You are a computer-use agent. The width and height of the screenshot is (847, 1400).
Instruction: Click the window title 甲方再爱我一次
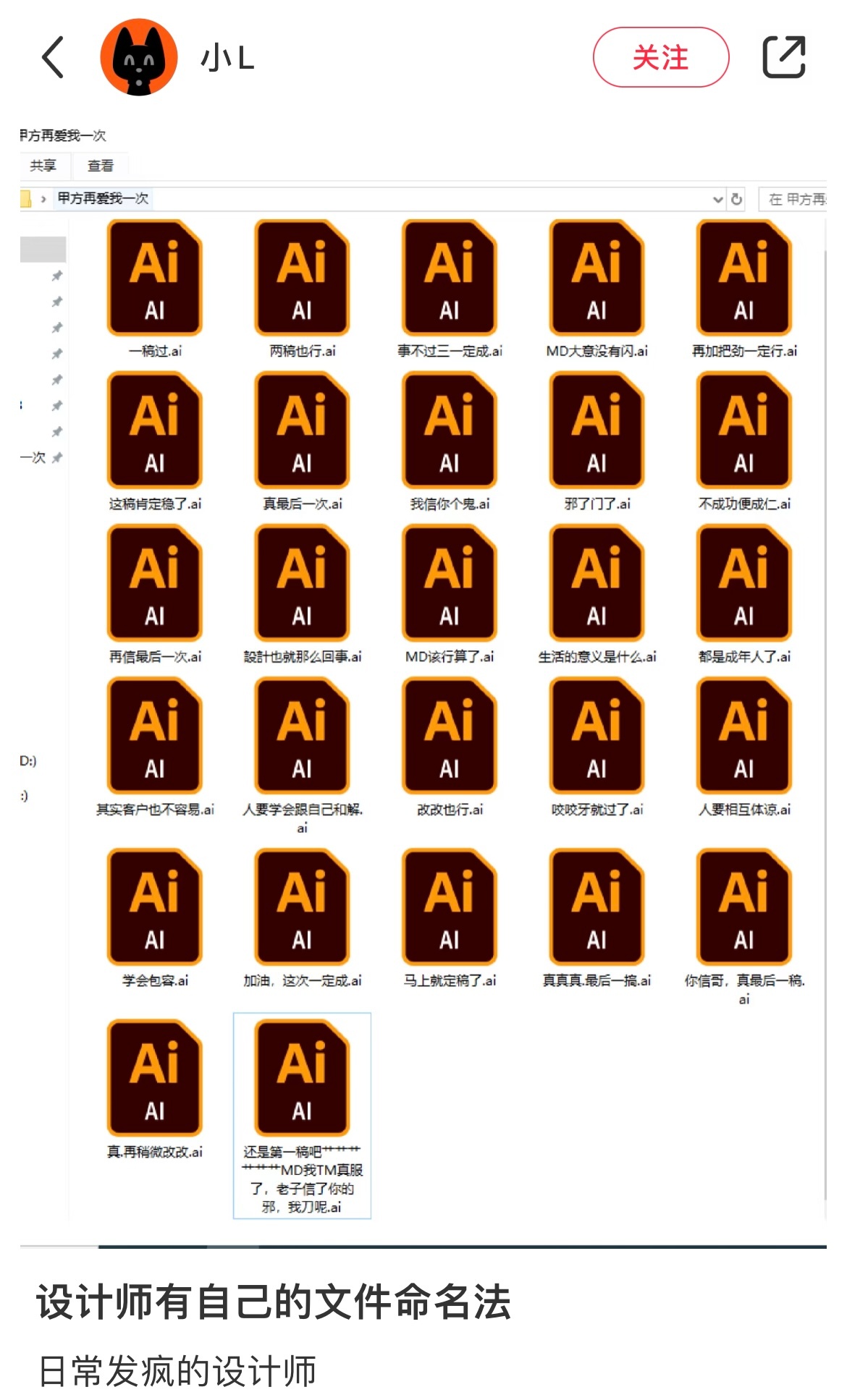[x=63, y=135]
